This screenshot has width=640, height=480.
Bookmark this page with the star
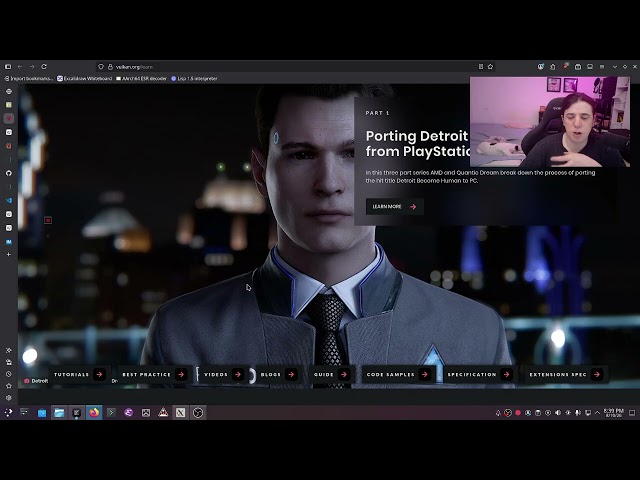pyautogui.click(x=490, y=67)
